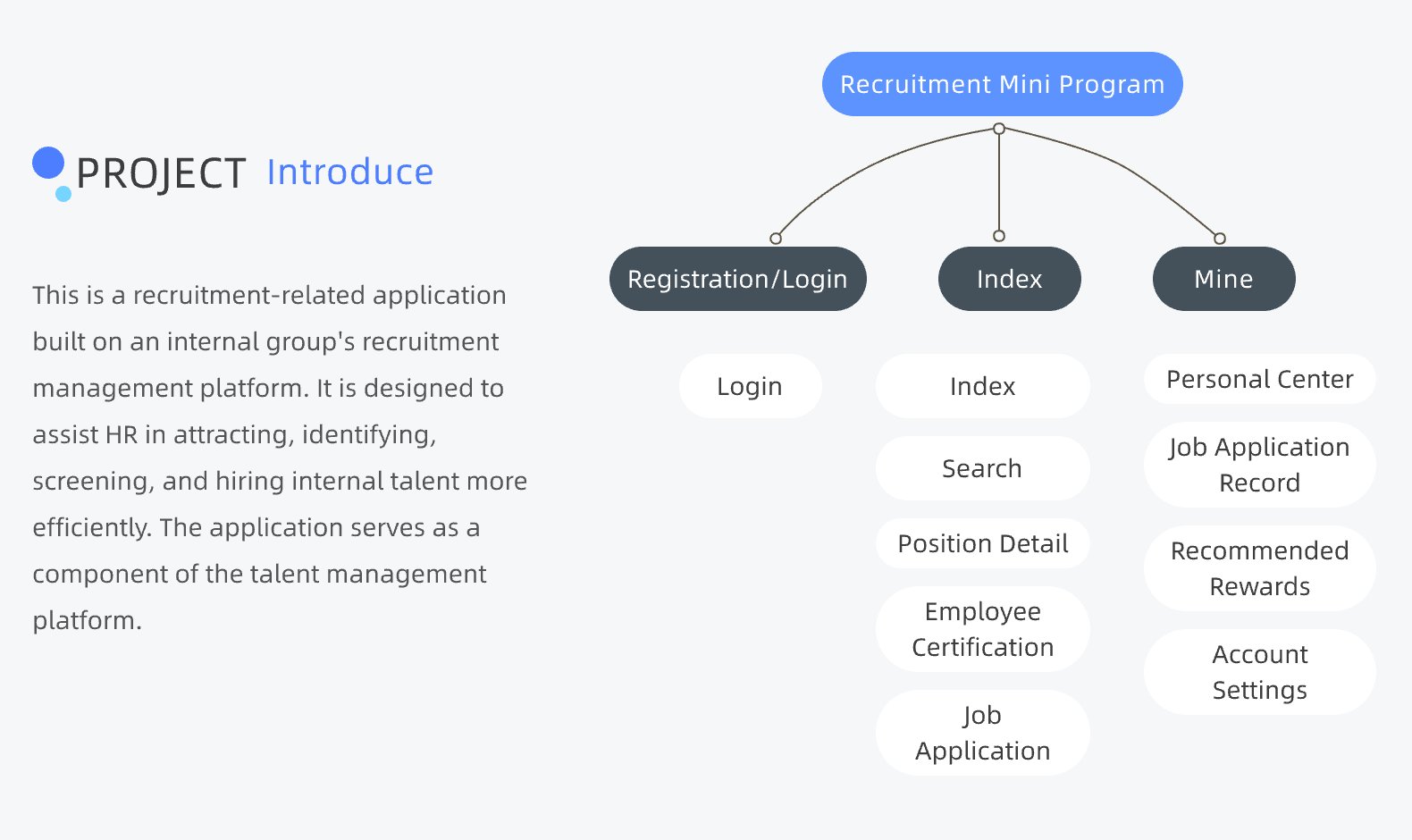1412x840 pixels.
Task: Choose the Employee Certification item
Action: [x=982, y=629]
